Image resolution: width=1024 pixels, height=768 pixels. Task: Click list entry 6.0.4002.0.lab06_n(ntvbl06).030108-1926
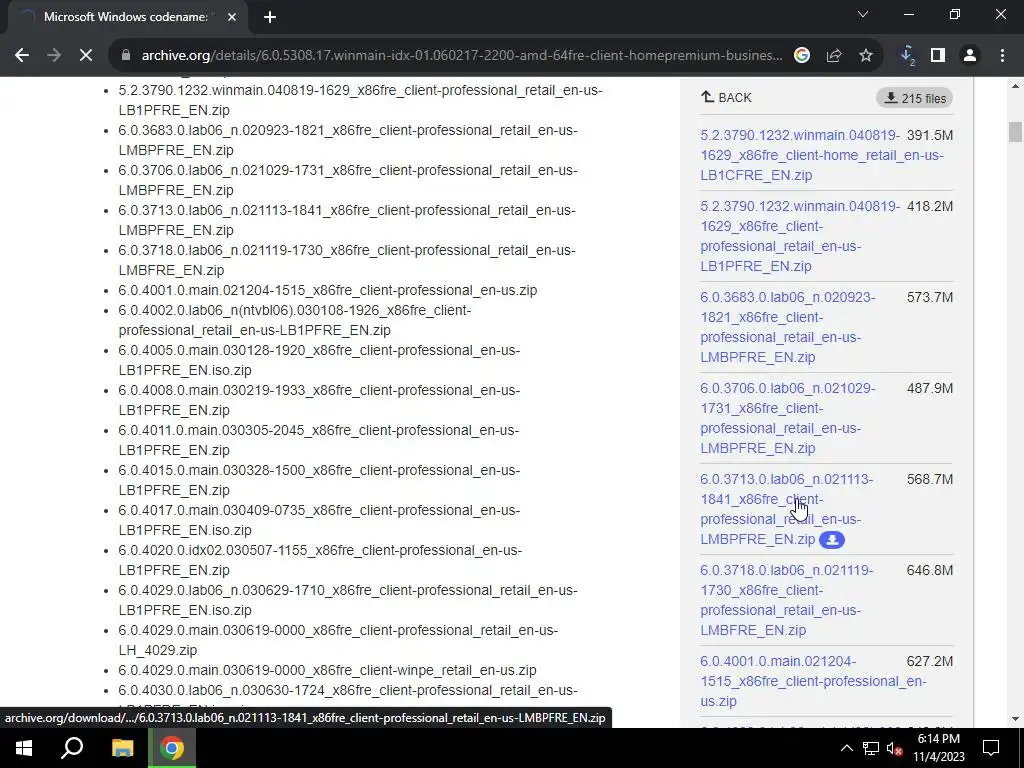click(x=295, y=320)
